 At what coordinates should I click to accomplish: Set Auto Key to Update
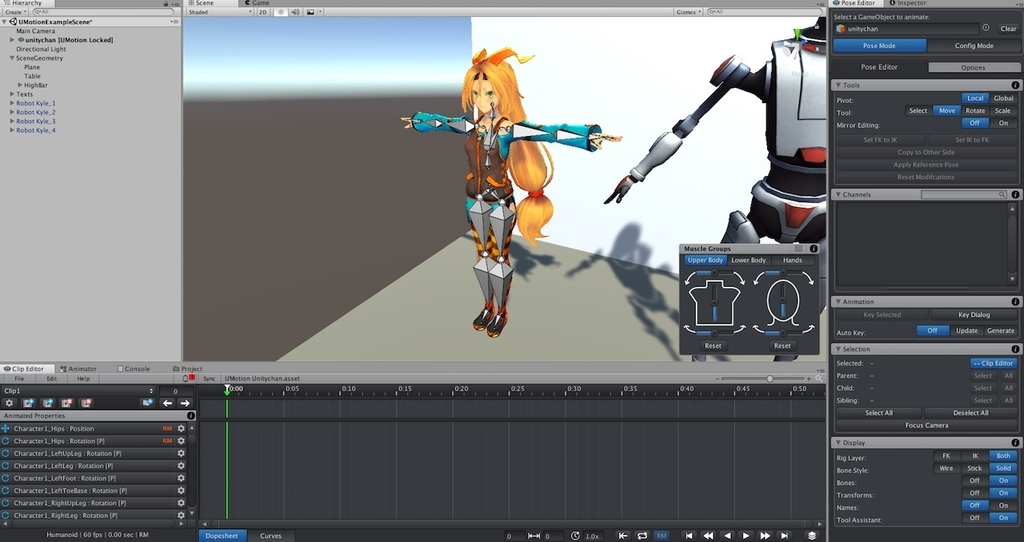click(967, 330)
